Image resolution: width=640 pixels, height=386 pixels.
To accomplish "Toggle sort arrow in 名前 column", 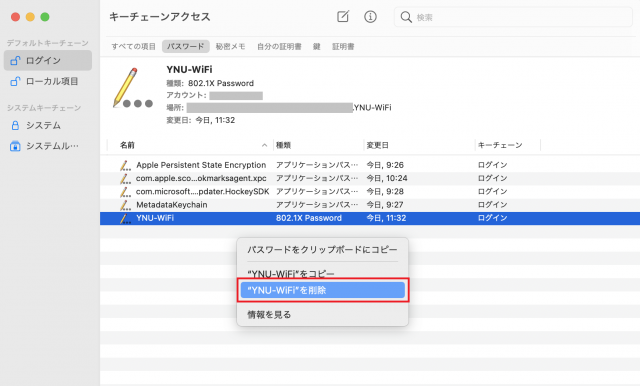I will pos(264,145).
